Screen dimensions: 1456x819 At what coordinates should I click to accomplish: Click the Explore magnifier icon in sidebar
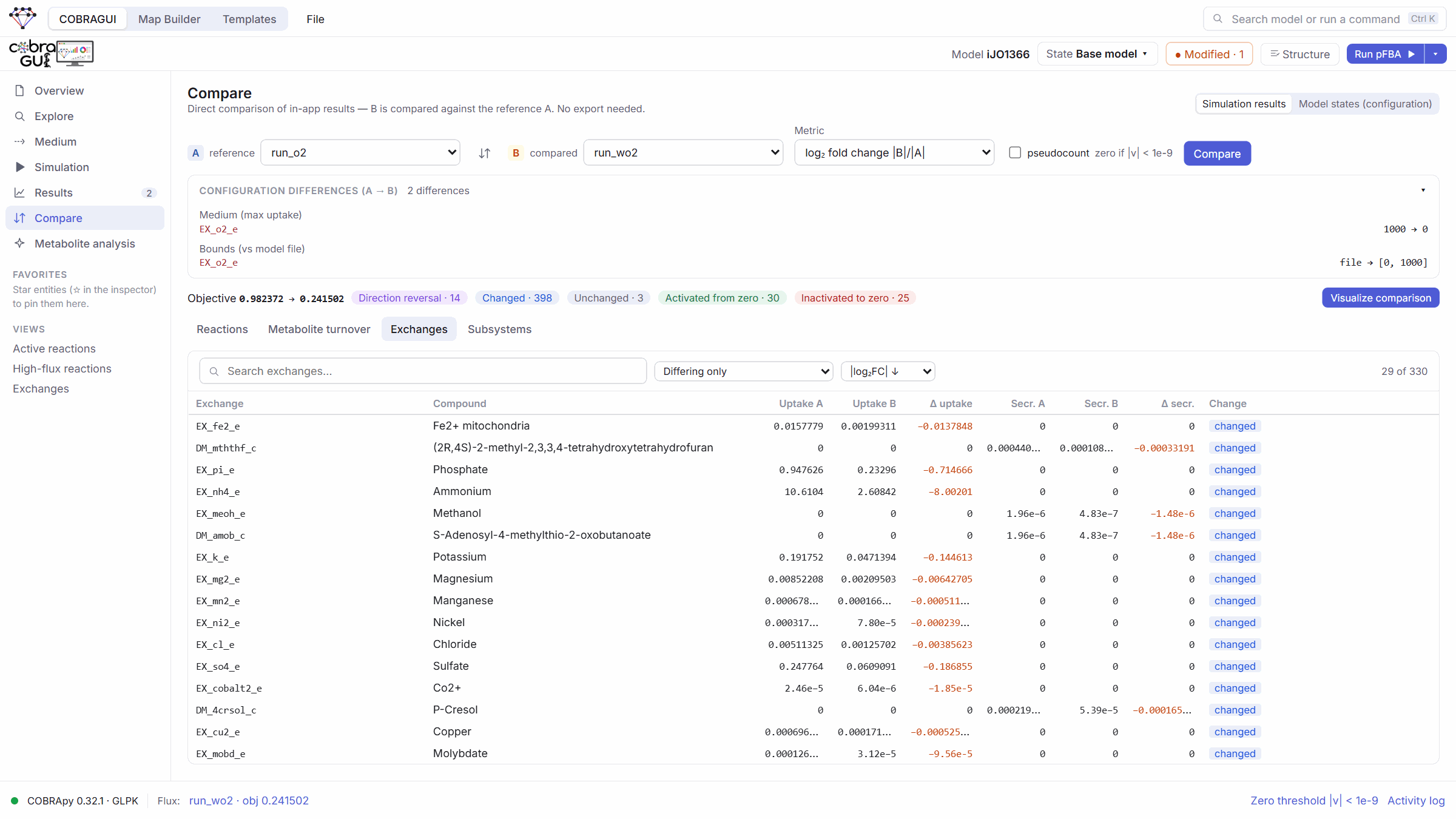point(20,116)
